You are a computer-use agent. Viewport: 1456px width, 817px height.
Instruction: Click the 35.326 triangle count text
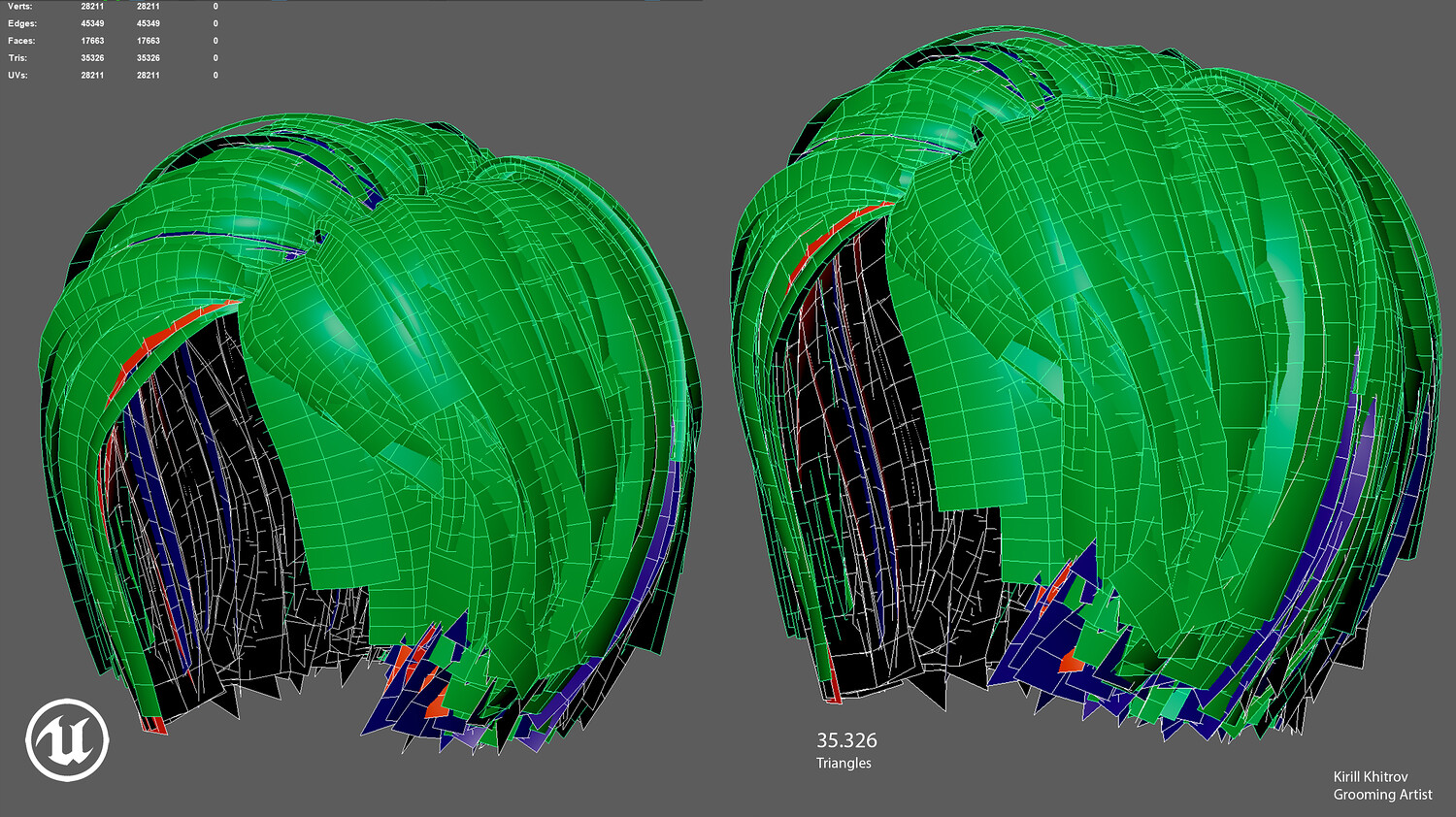click(x=846, y=740)
